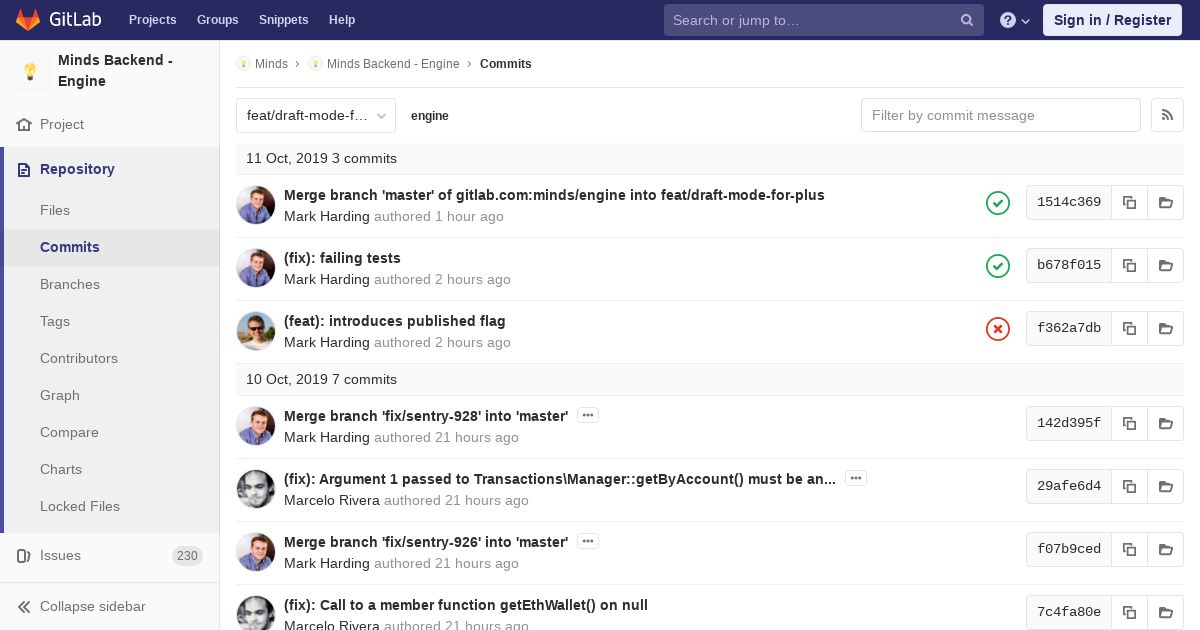
Task: Focus the Search or jump to field
Action: [x=824, y=20]
